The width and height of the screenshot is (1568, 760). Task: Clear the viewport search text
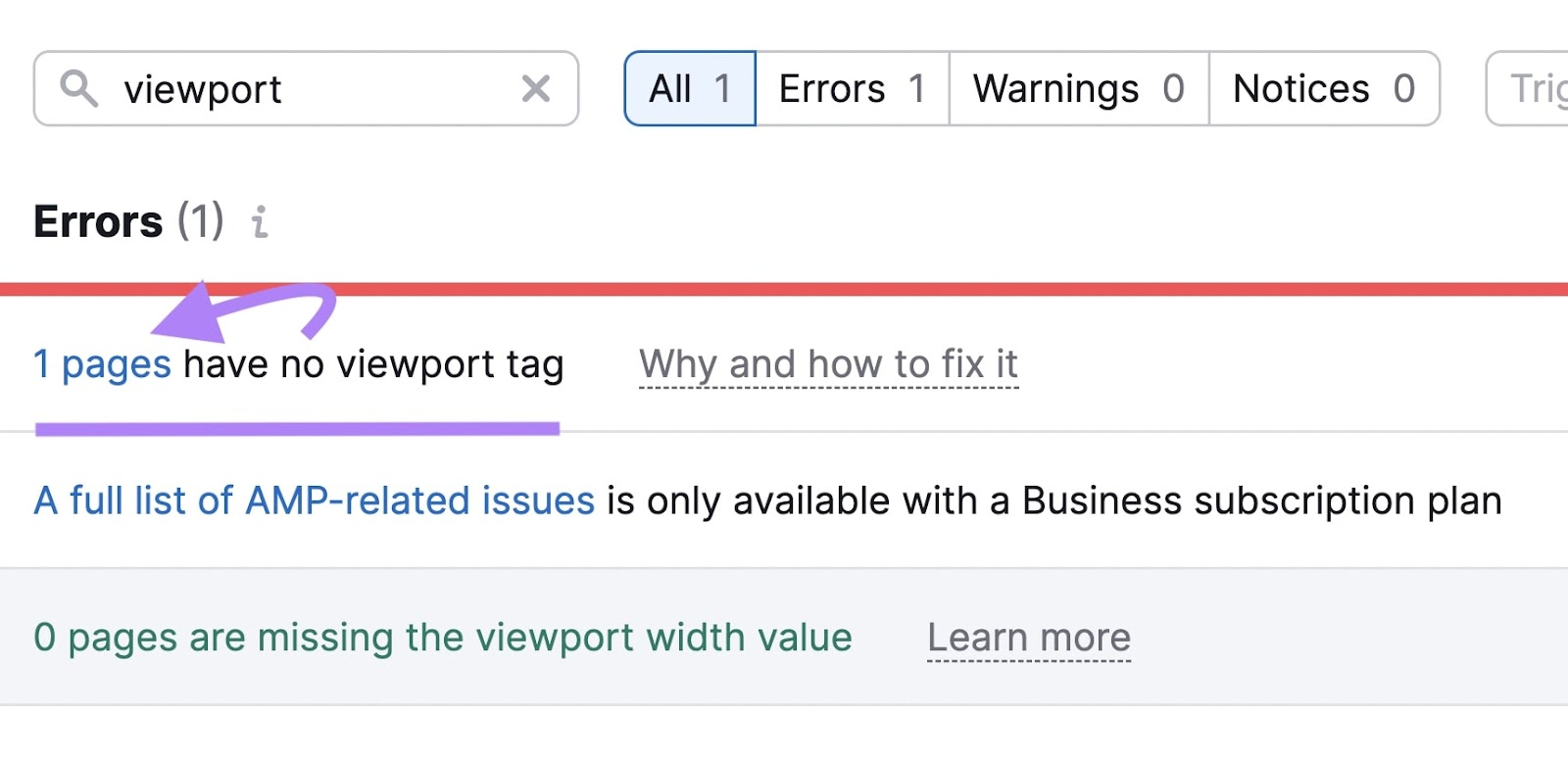(x=535, y=89)
